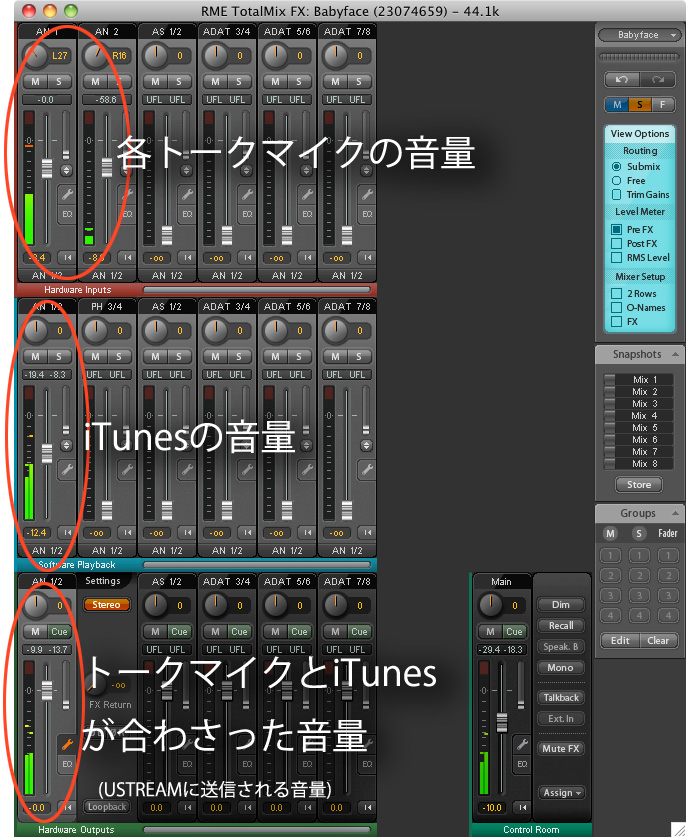
Task: Enable the 2 Rows mixer setup checkbox
Action: pyautogui.click(x=616, y=294)
